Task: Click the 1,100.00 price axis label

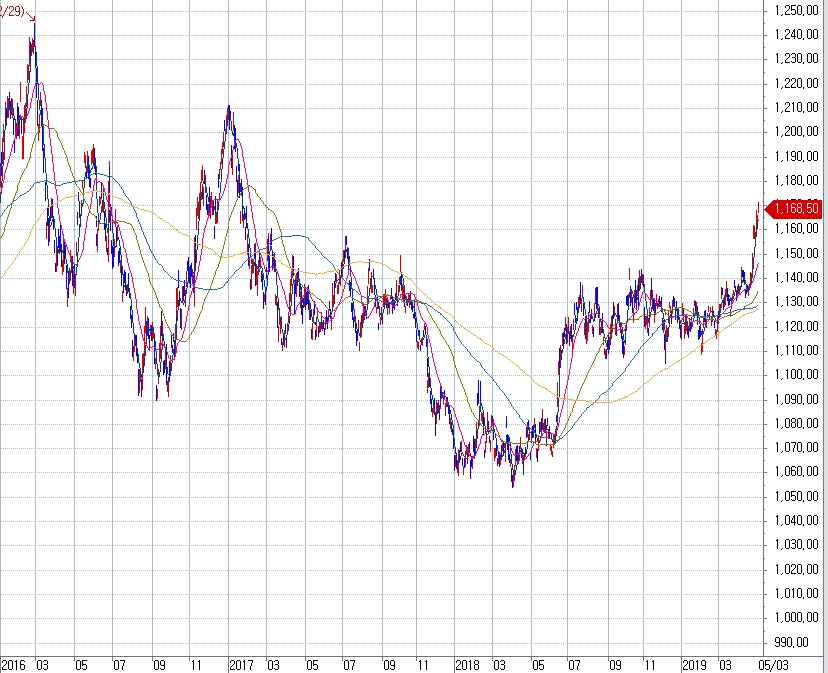Action: click(x=797, y=375)
